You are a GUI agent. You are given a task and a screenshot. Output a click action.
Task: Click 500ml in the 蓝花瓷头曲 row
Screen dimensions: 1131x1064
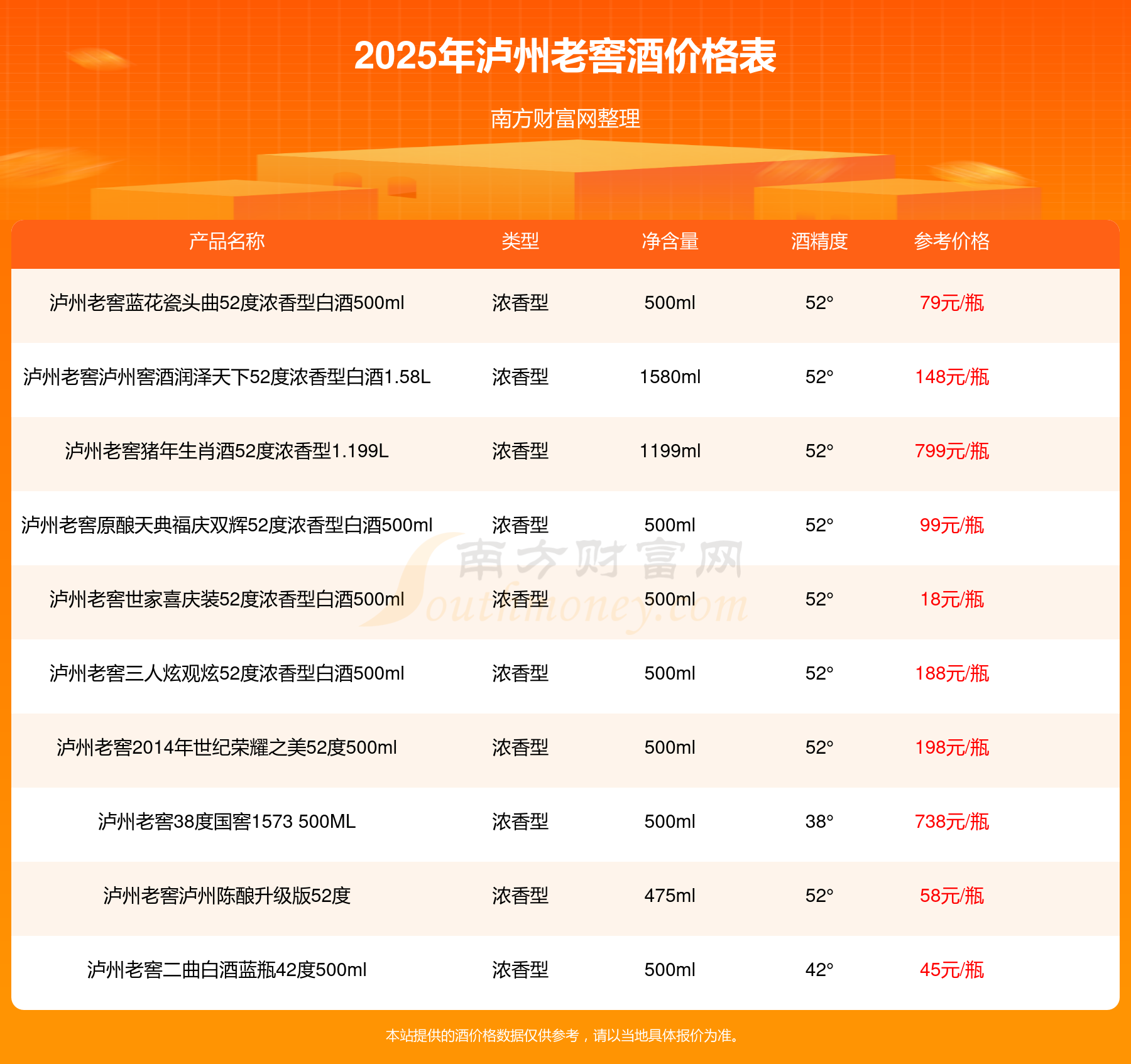pyautogui.click(x=670, y=303)
